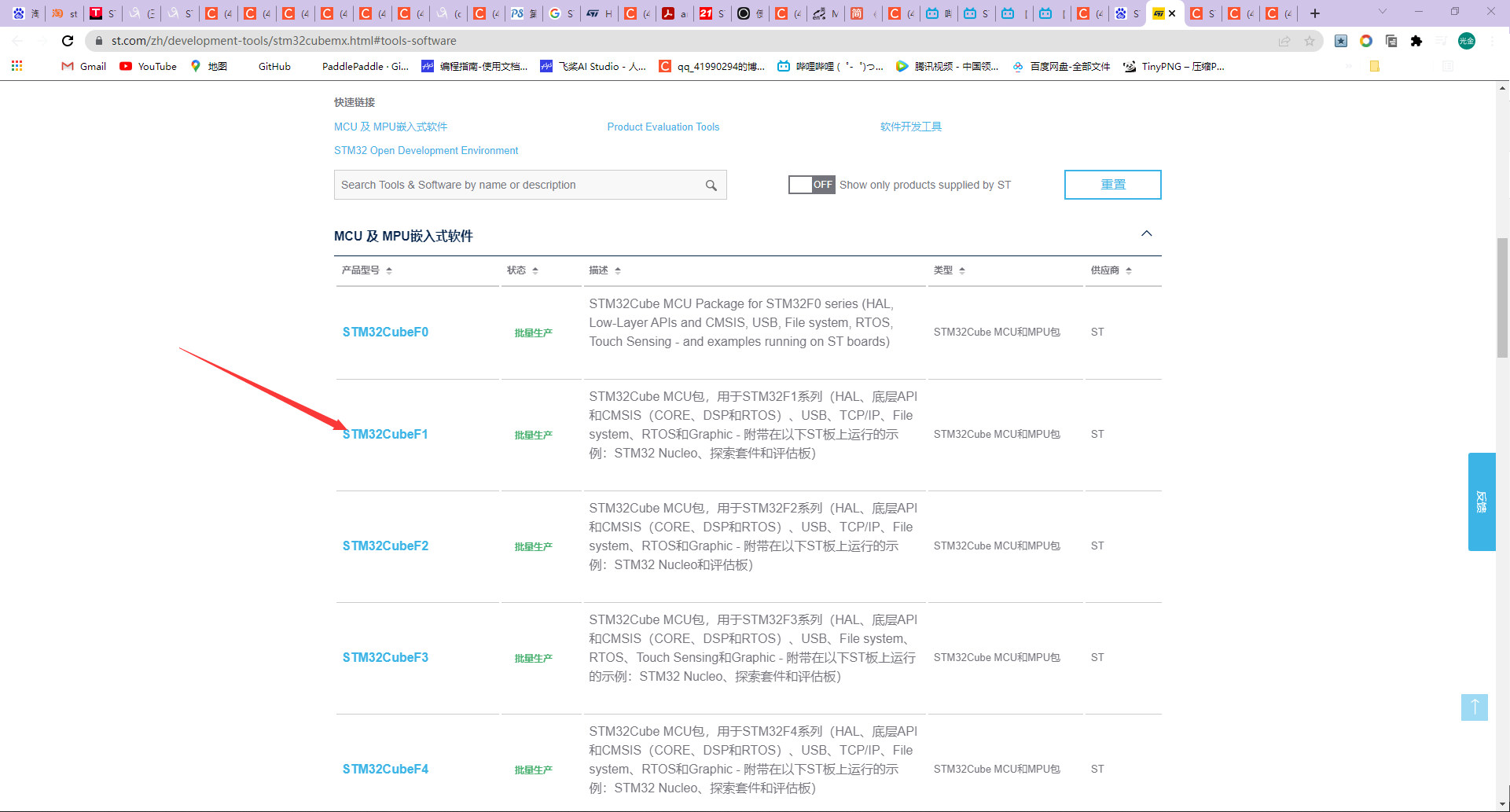1510x812 pixels.
Task: Open the STM32CubeF1 product link
Action: point(385,435)
